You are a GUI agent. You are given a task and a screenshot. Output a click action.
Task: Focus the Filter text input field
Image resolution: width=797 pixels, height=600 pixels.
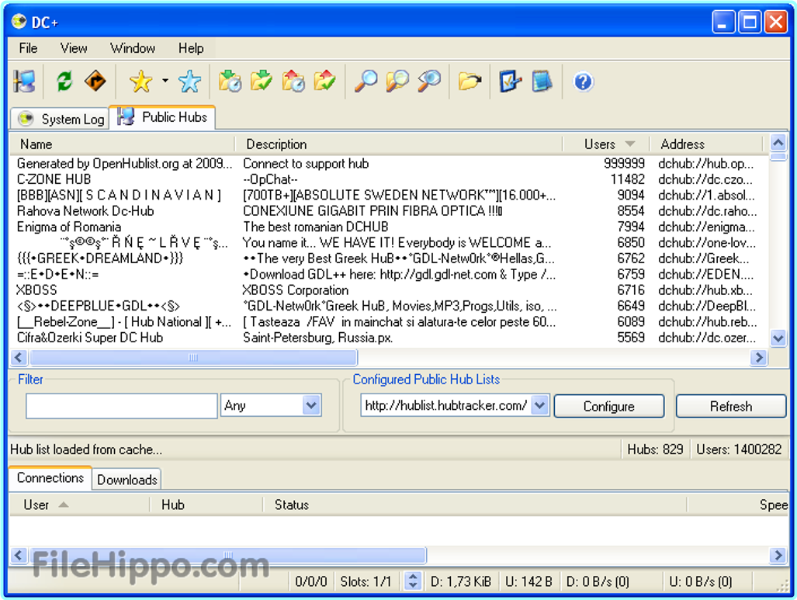(x=121, y=406)
